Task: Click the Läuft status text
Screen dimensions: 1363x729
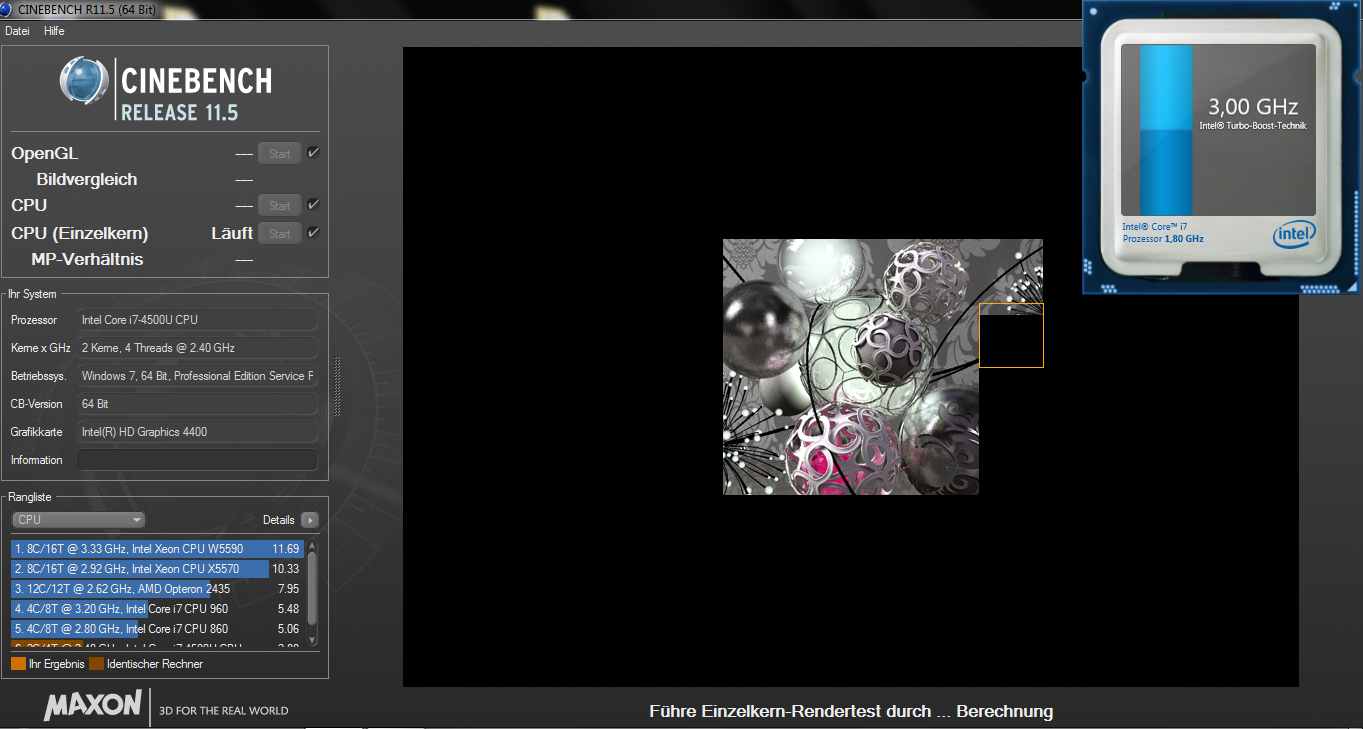Action: pyautogui.click(x=232, y=234)
